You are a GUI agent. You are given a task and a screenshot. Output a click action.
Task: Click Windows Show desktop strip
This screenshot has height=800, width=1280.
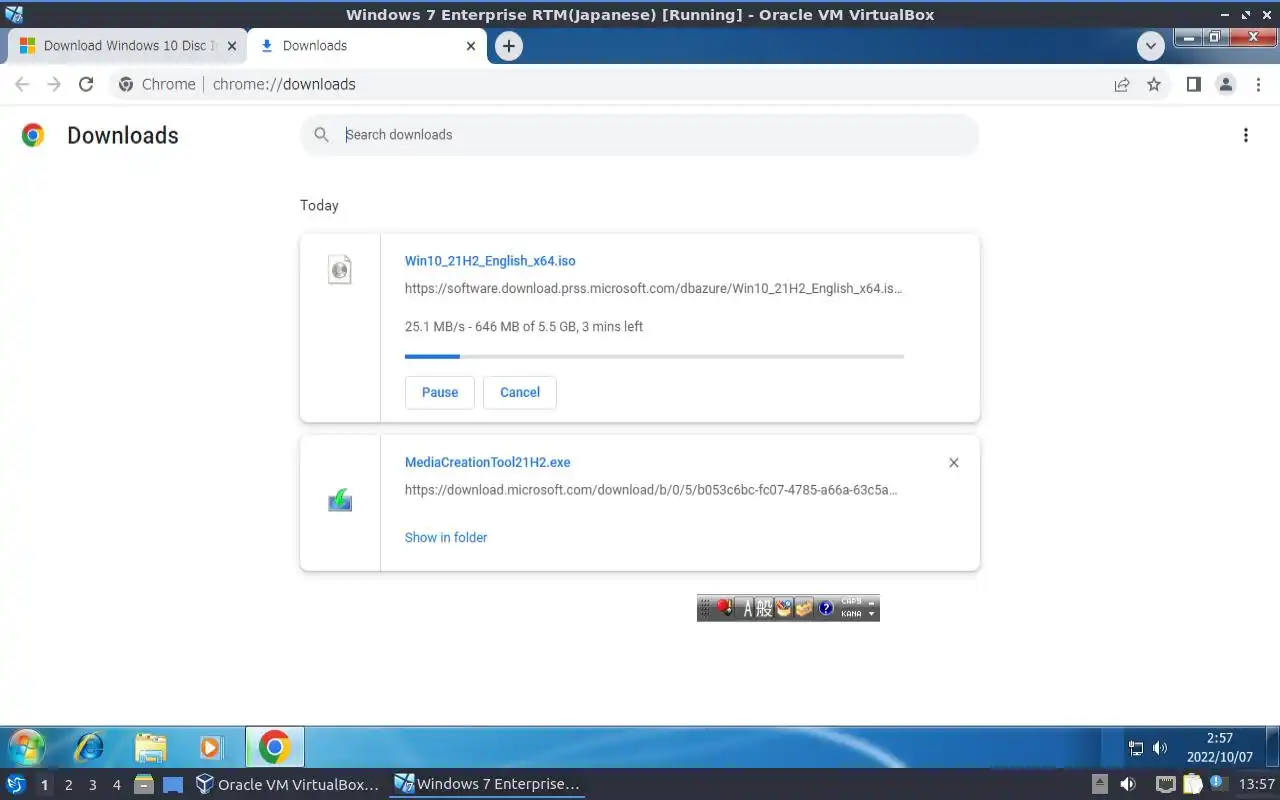tap(1272, 748)
